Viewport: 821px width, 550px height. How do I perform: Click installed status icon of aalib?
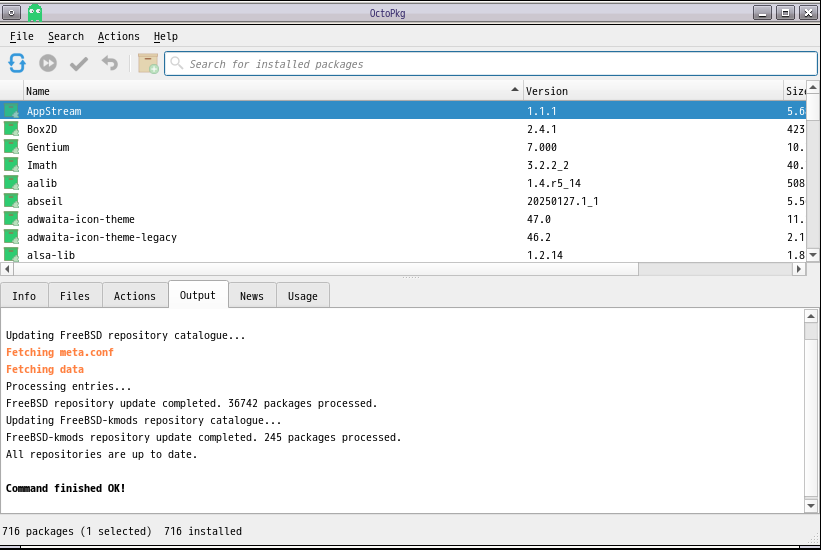coord(12,183)
